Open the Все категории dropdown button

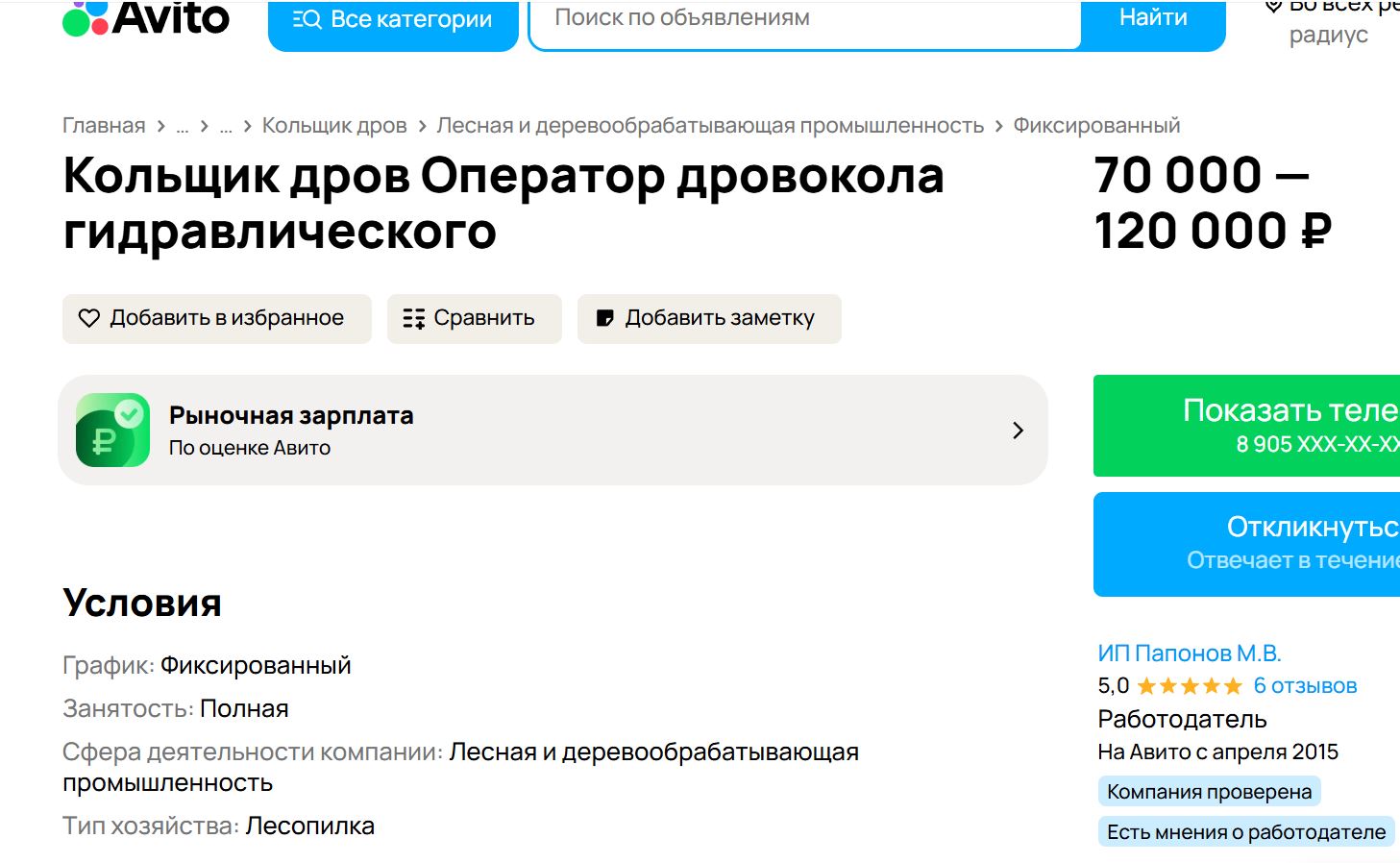(x=393, y=23)
